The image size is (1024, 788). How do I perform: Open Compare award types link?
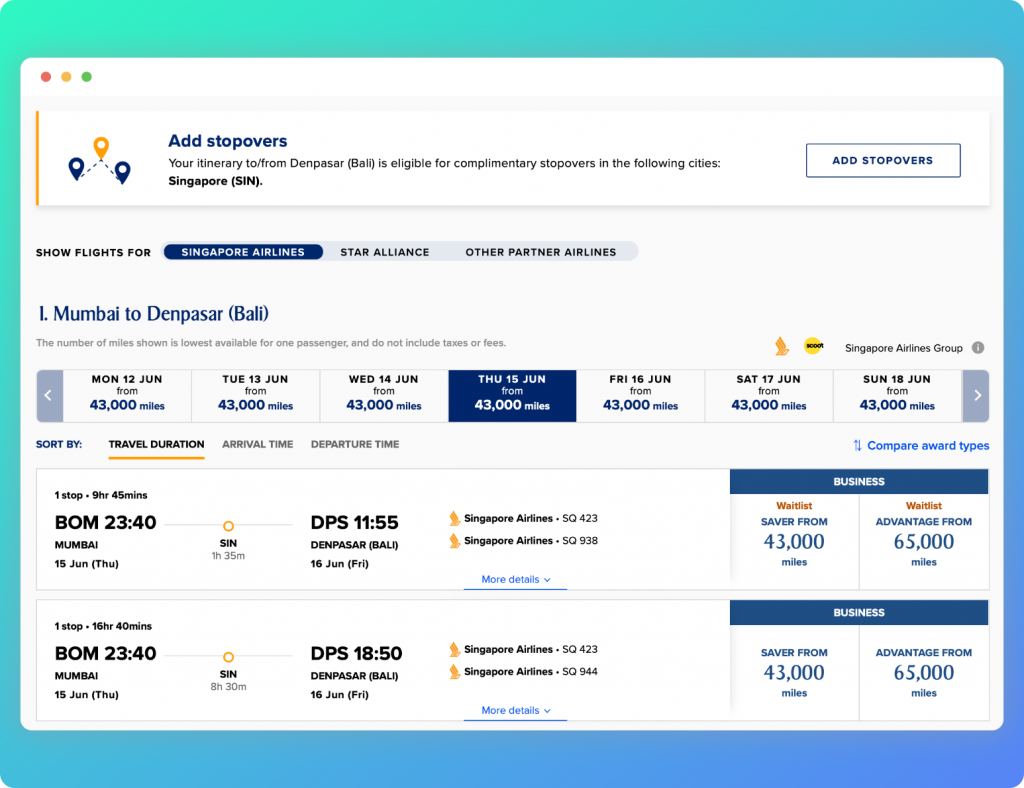(928, 445)
